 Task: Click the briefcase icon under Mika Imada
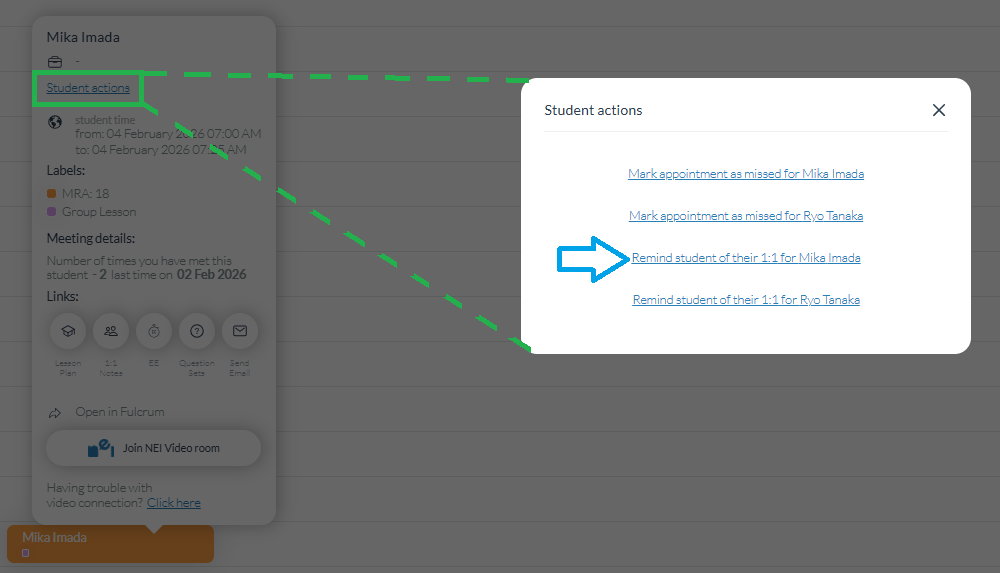coord(55,62)
